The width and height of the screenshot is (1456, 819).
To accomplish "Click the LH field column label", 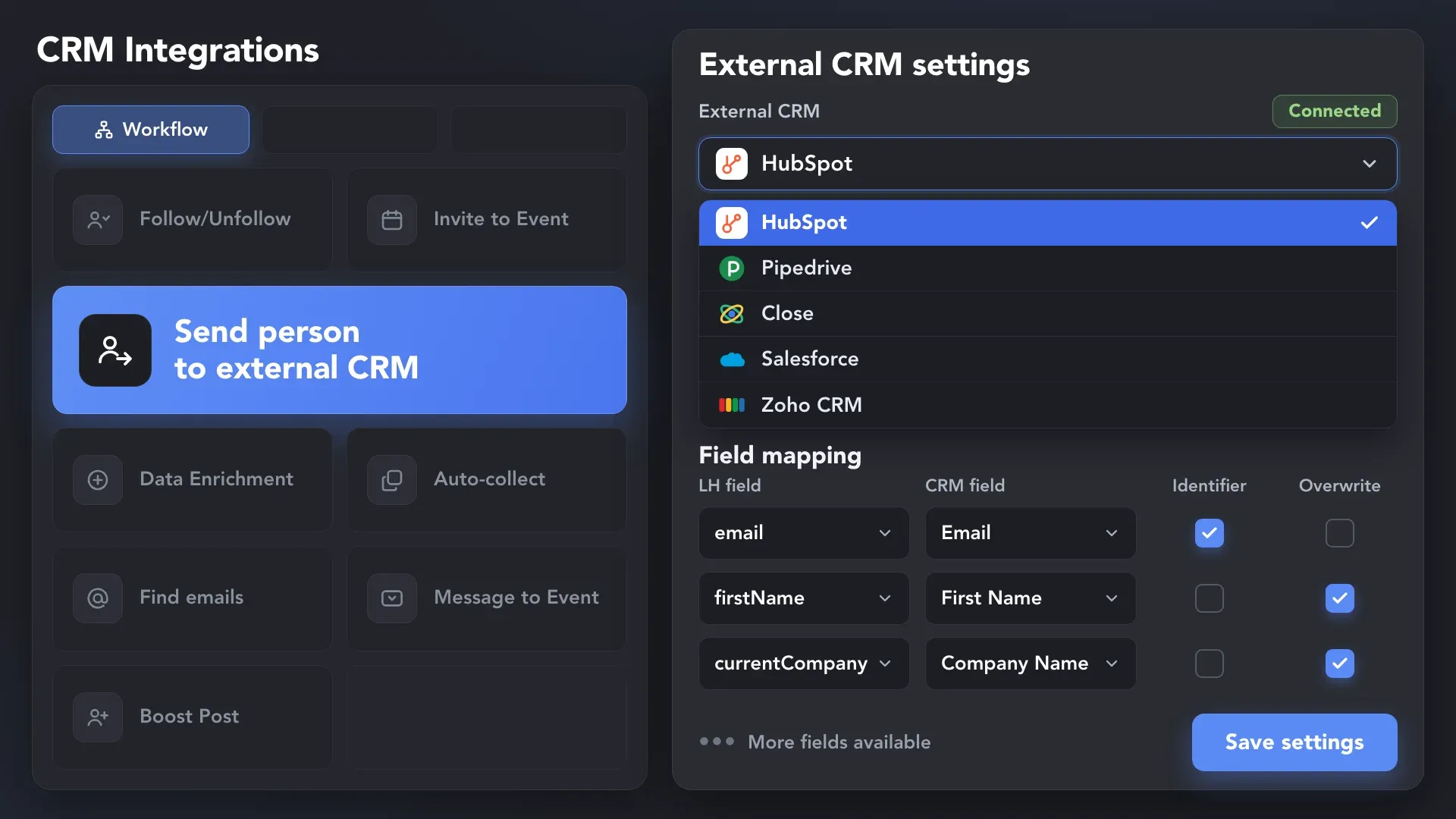I will click(x=730, y=485).
